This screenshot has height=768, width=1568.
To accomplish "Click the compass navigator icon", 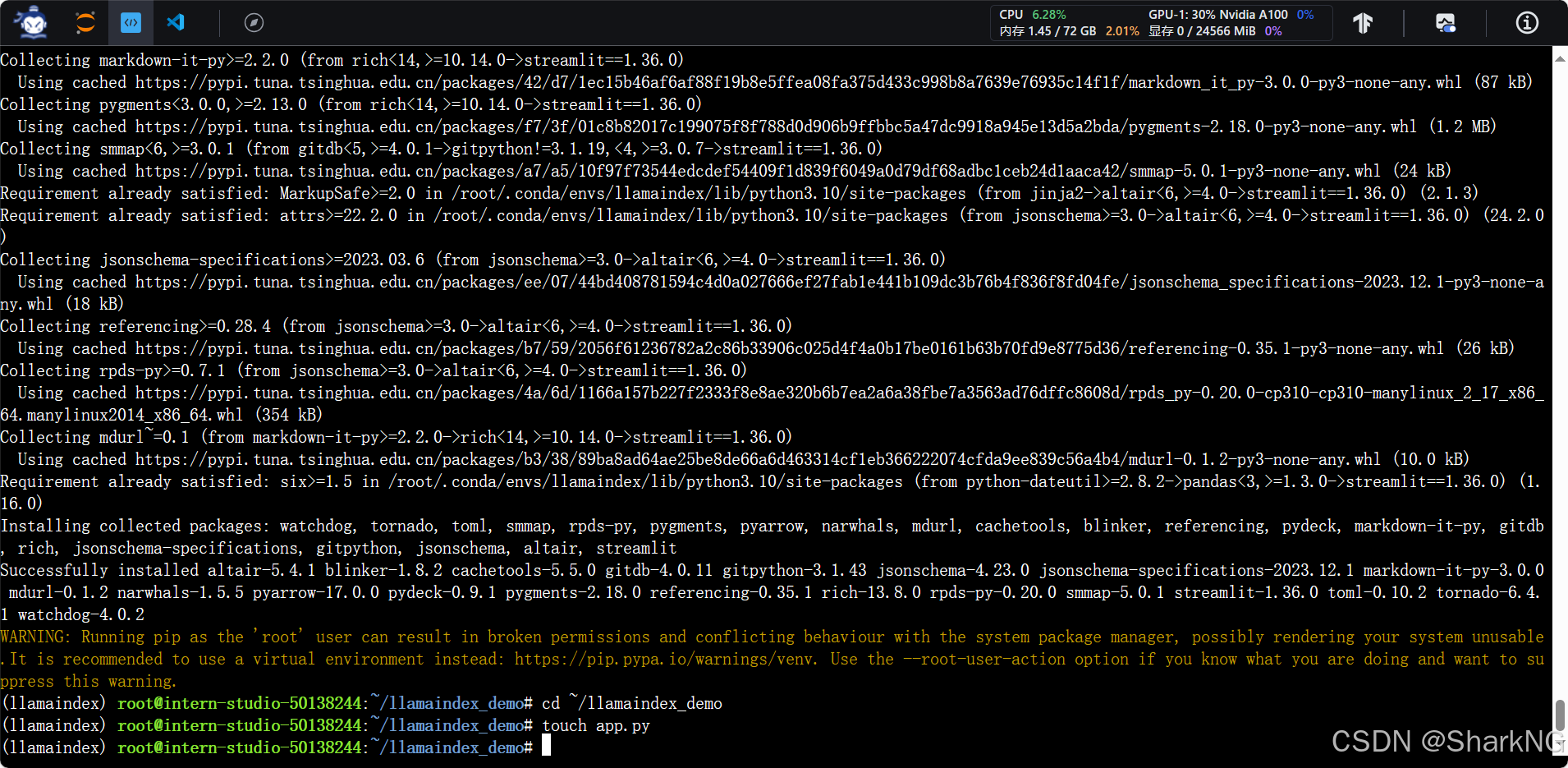I will [x=253, y=22].
